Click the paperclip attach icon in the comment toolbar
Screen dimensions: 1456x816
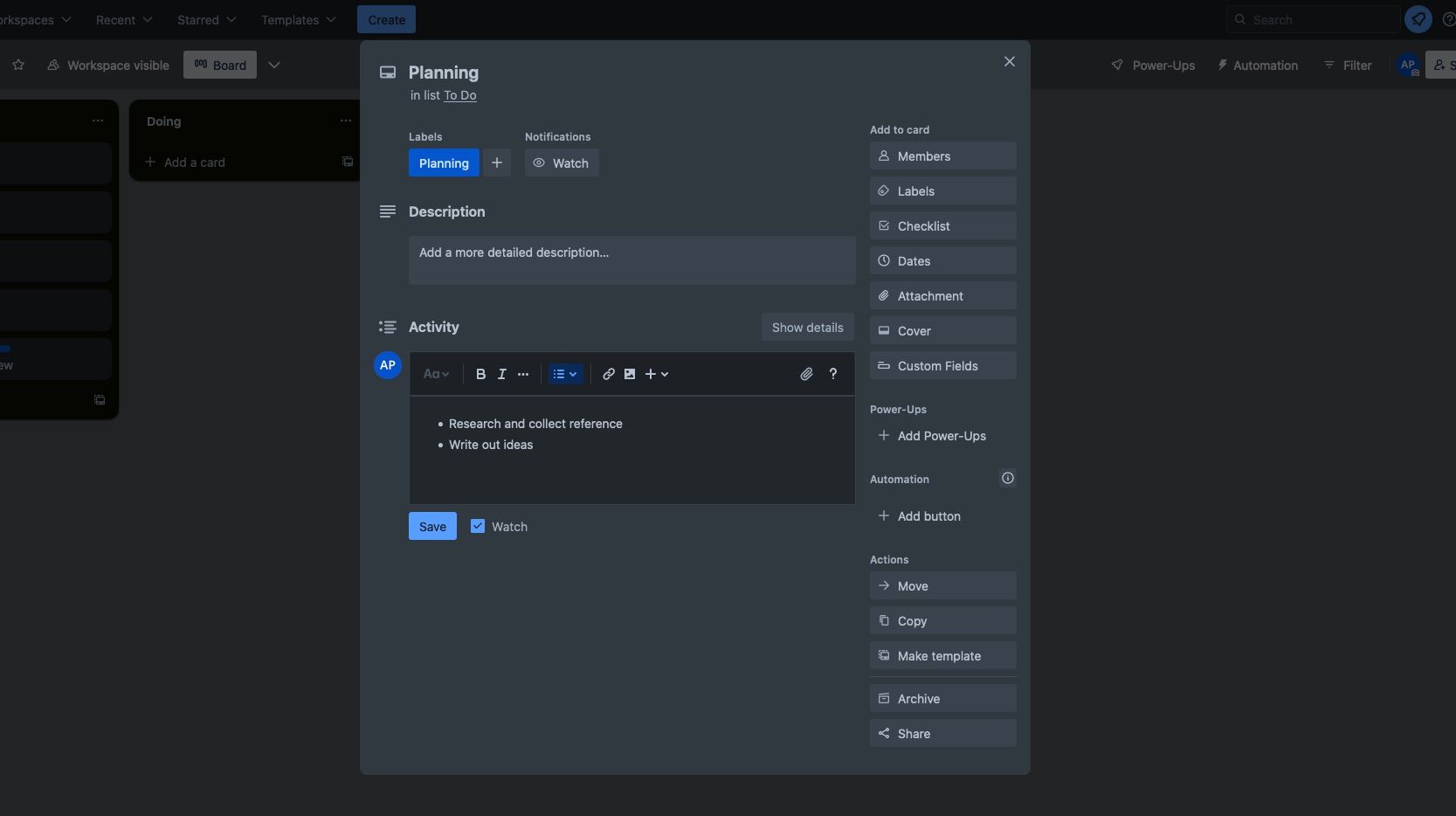[x=806, y=374]
